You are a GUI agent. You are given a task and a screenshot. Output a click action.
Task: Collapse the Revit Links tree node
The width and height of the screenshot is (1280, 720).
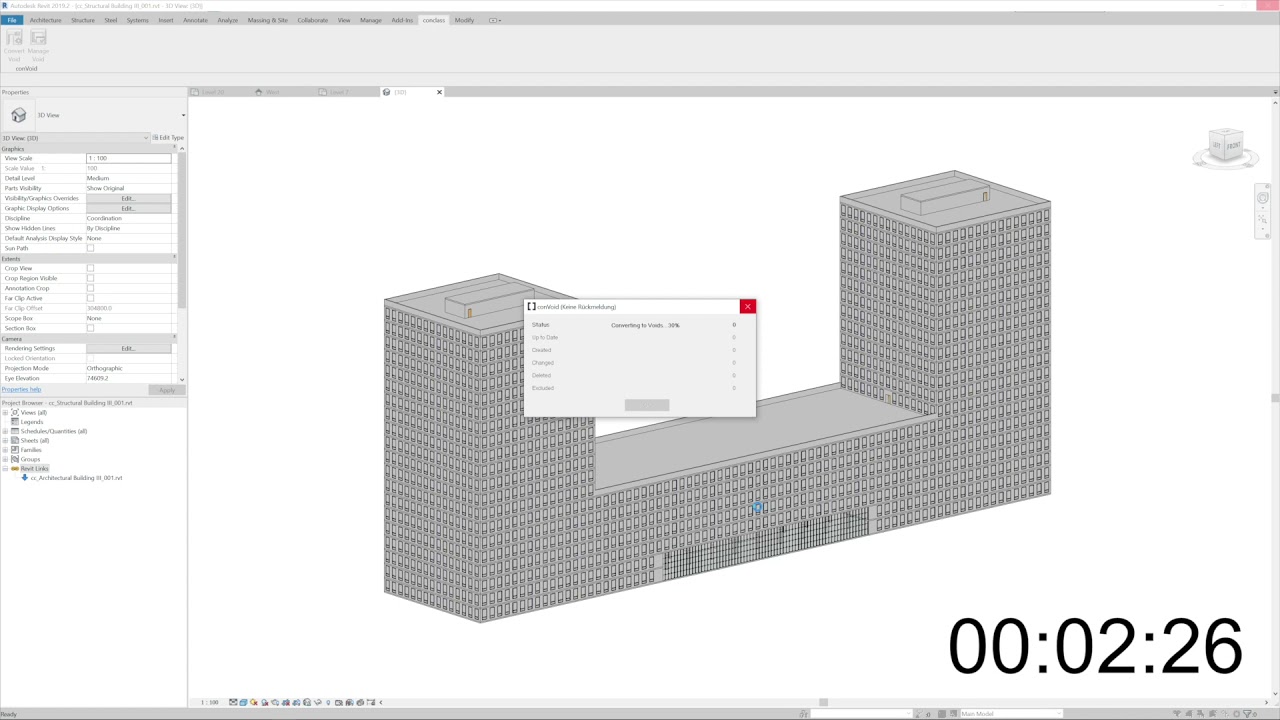click(5, 468)
